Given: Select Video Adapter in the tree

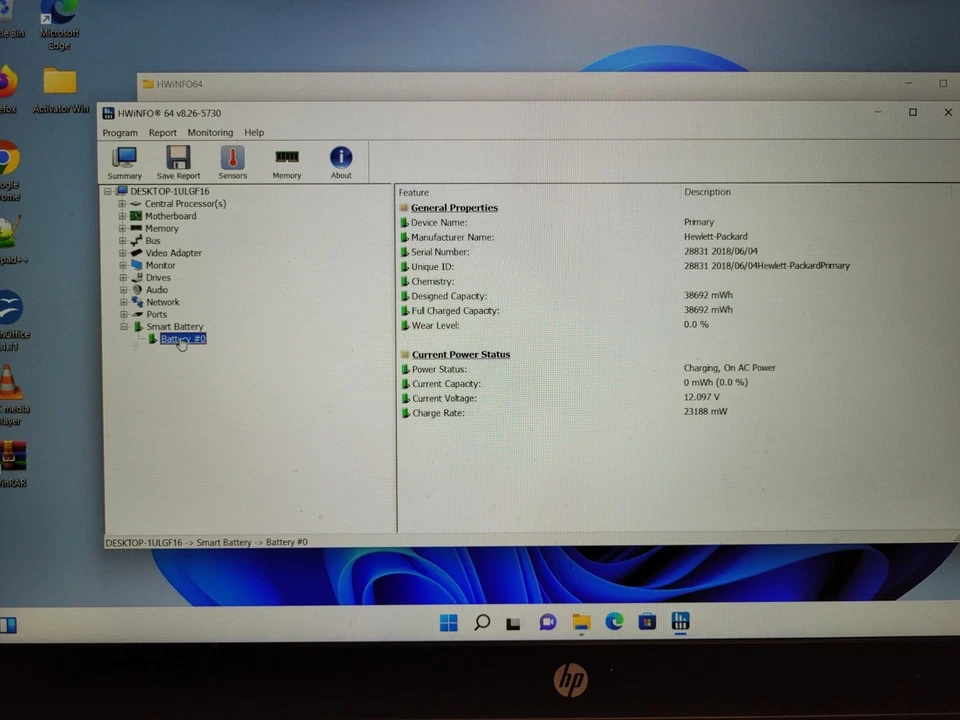Looking at the screenshot, I should coord(173,252).
